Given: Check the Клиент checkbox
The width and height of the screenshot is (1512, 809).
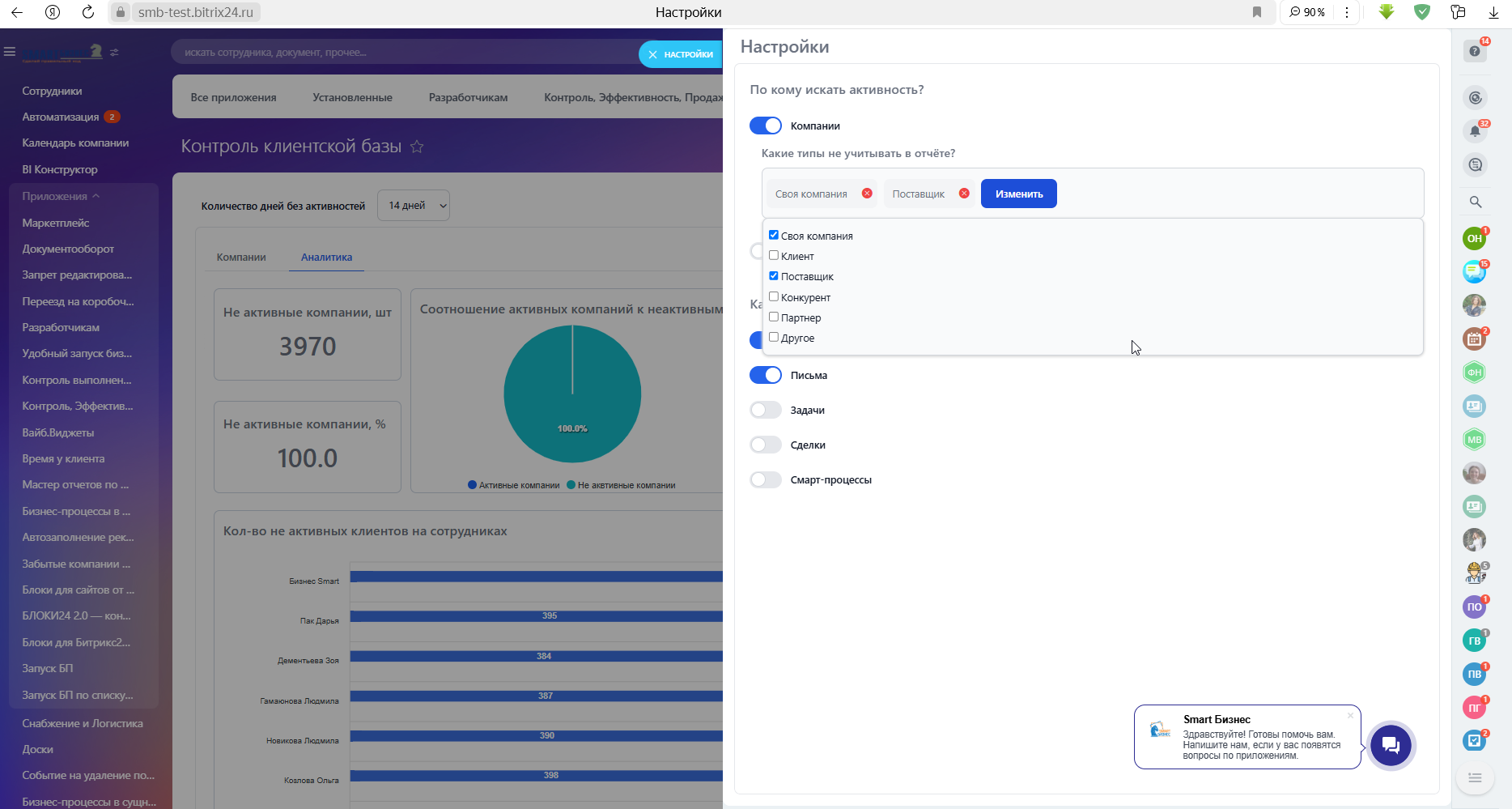Looking at the screenshot, I should click(x=774, y=256).
